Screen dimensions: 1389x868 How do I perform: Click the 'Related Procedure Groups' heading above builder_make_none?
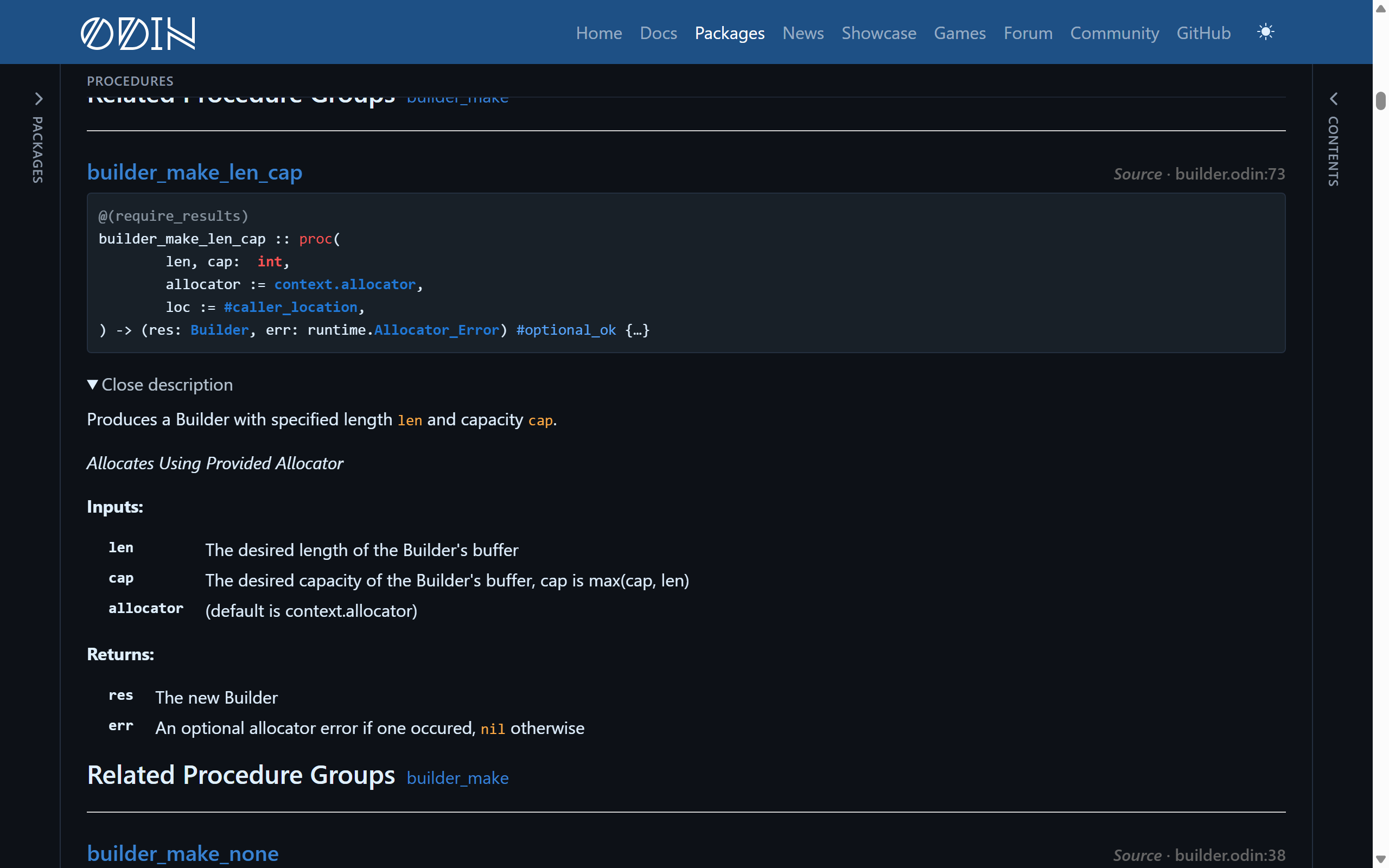[241, 775]
